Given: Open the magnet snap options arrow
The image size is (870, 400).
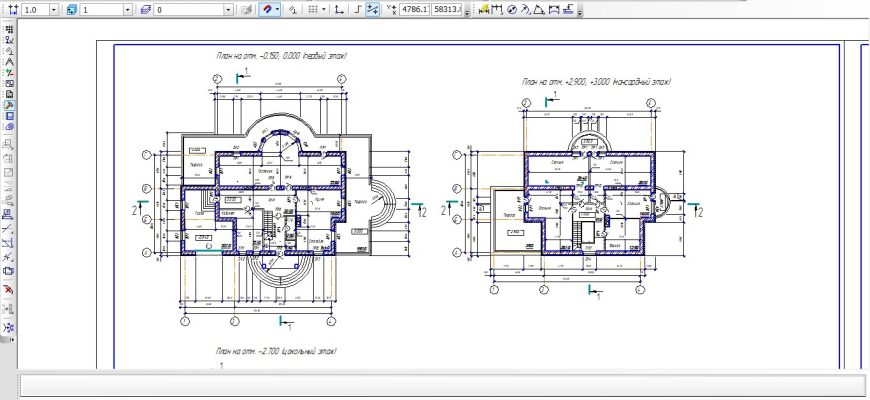Looking at the screenshot, I should (278, 9).
